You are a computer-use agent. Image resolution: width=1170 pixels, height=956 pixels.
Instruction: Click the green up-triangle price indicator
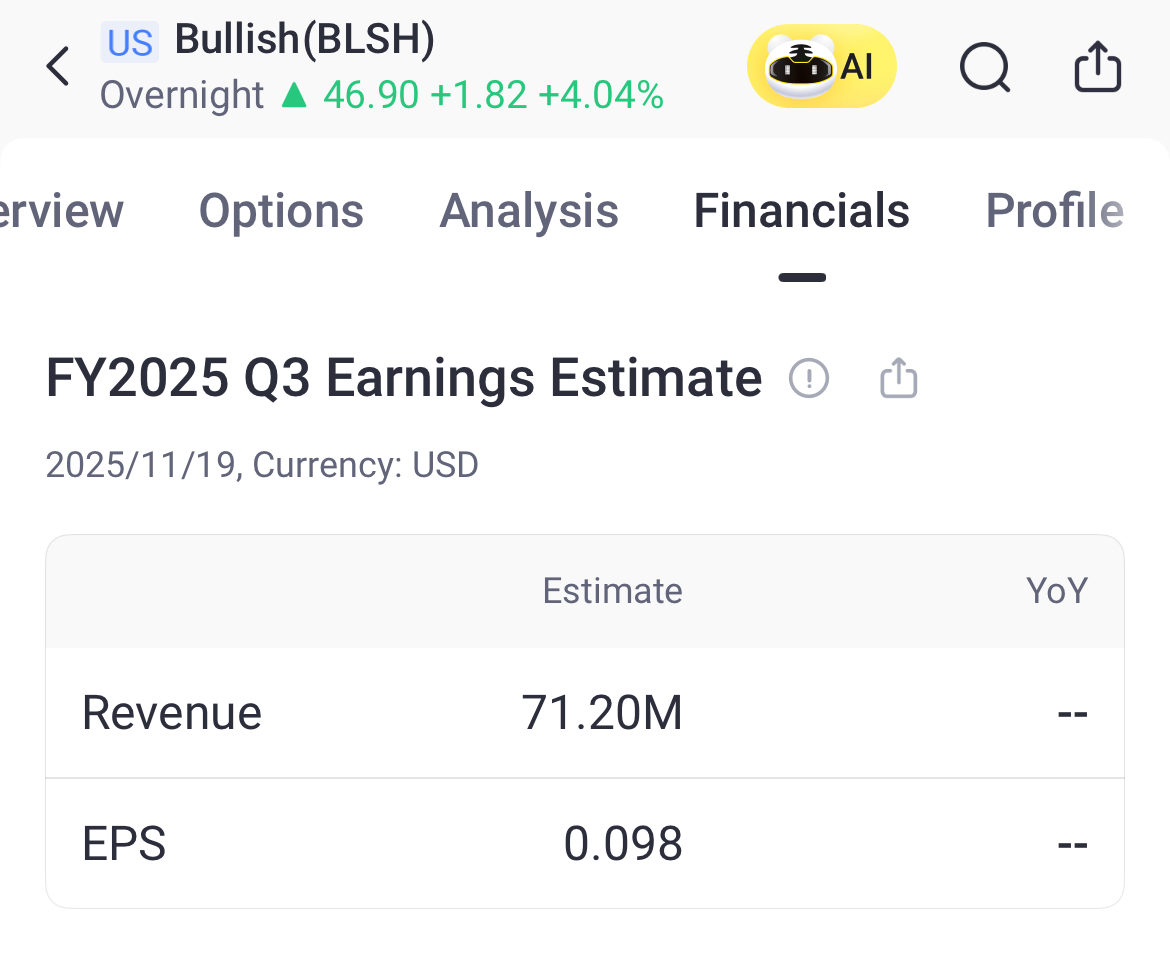coord(293,95)
